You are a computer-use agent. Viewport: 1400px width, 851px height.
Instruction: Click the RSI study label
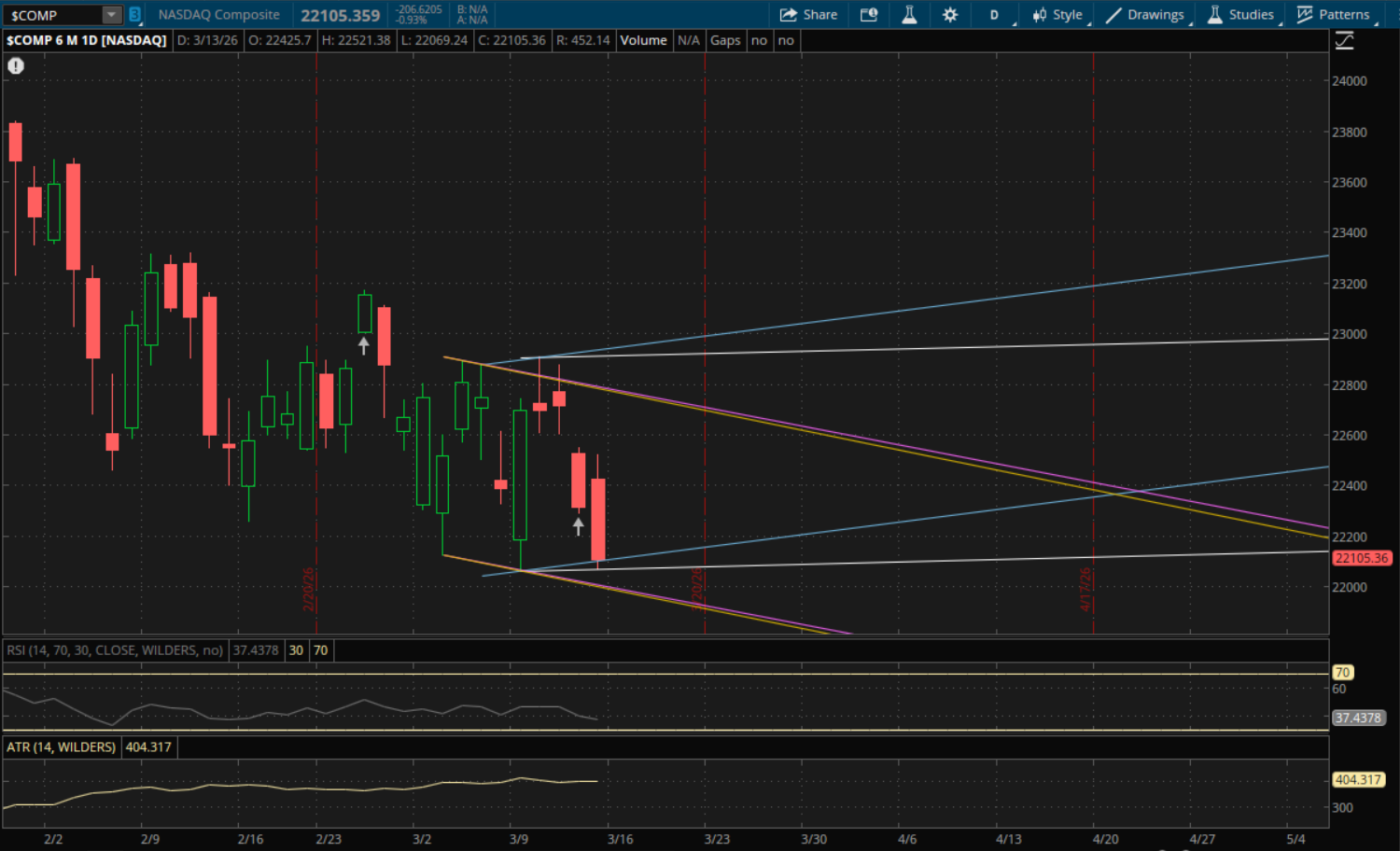(x=115, y=650)
